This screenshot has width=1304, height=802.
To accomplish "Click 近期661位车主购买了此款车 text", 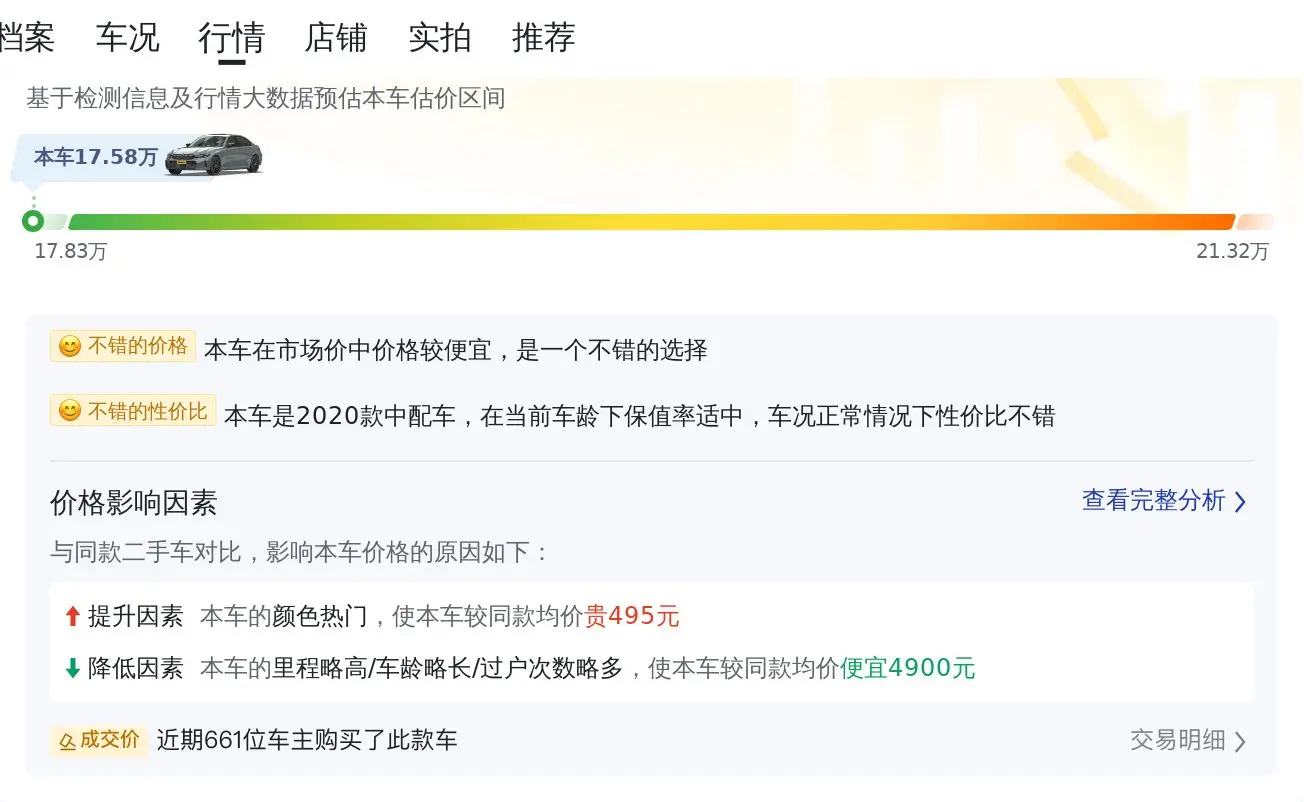I will [307, 740].
